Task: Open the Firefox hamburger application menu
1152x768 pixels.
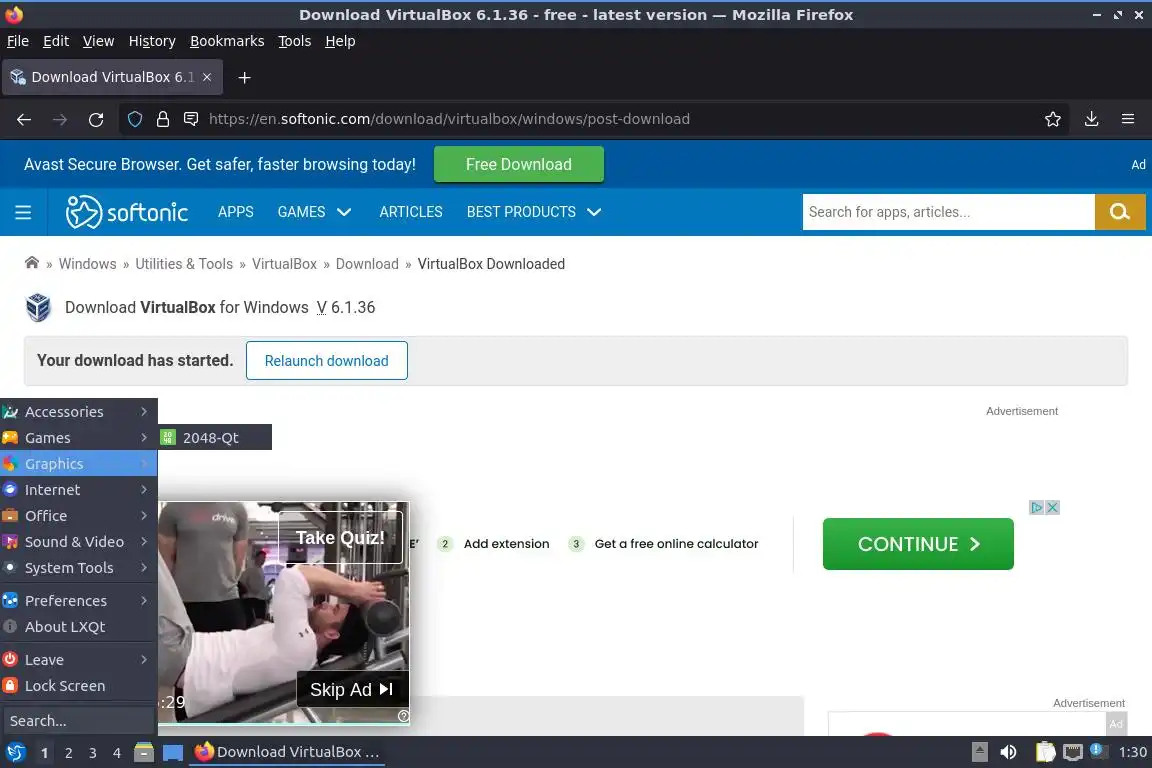Action: click(x=1128, y=119)
